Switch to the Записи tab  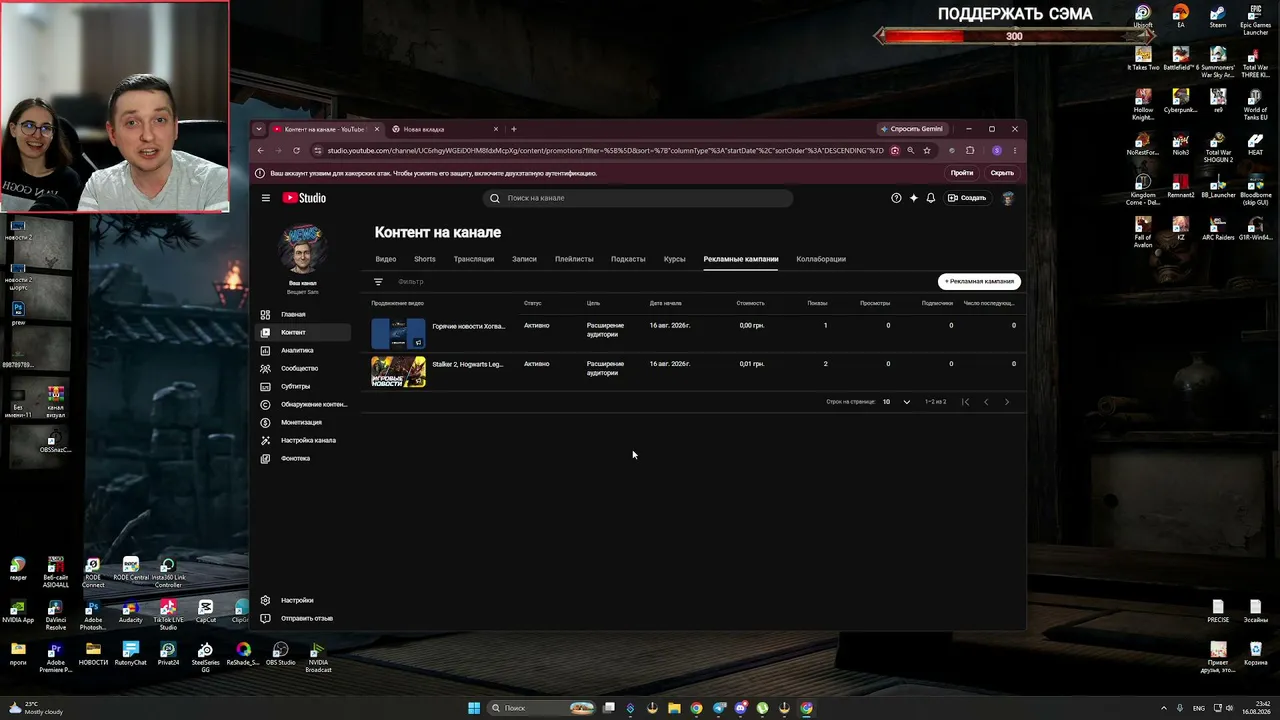coord(525,259)
